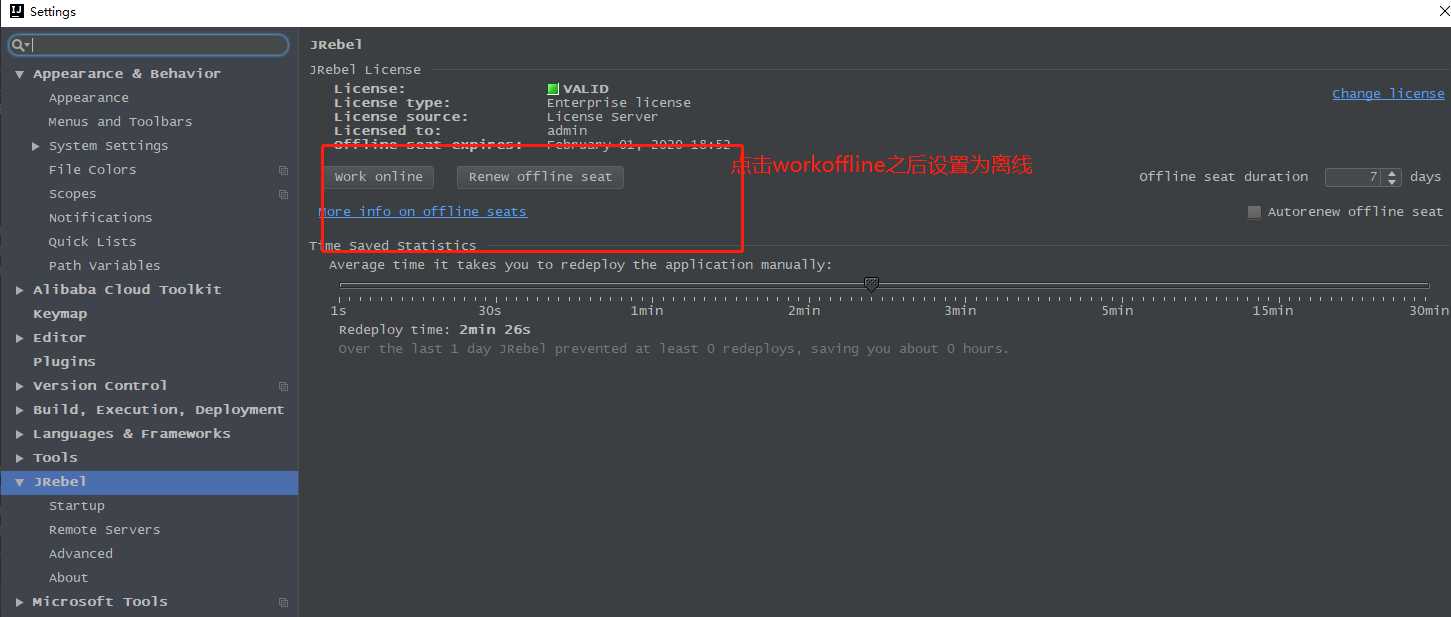Click the offline seat duration days field
The image size is (1451, 617).
1353,177
